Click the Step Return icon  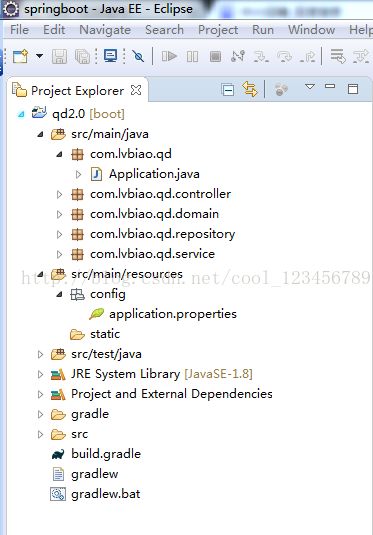(307, 56)
